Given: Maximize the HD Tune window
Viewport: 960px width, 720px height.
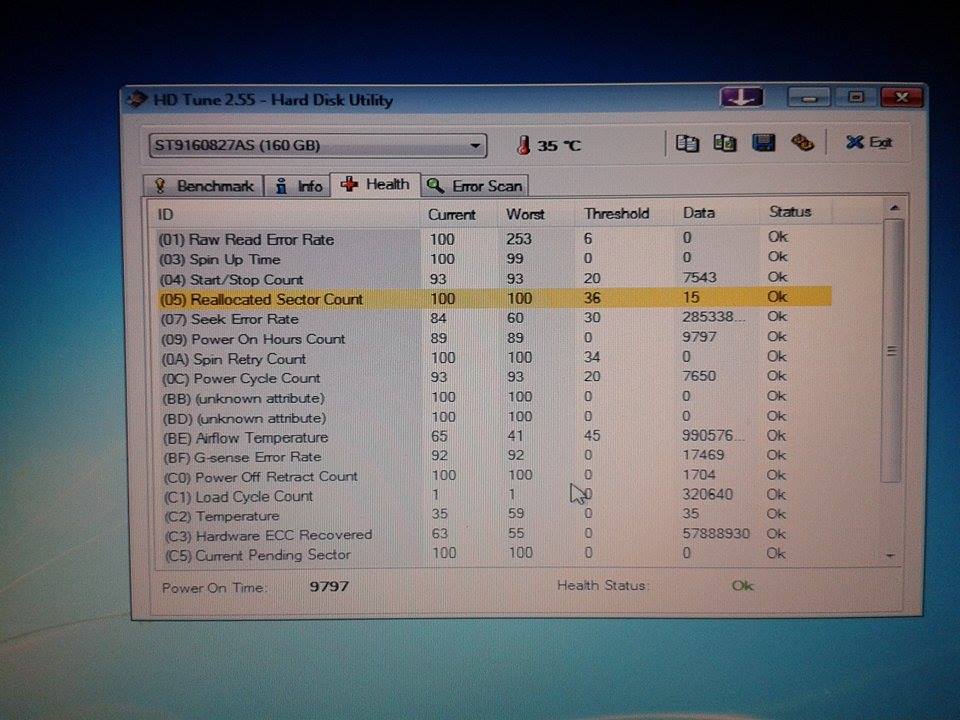Looking at the screenshot, I should click(x=855, y=97).
